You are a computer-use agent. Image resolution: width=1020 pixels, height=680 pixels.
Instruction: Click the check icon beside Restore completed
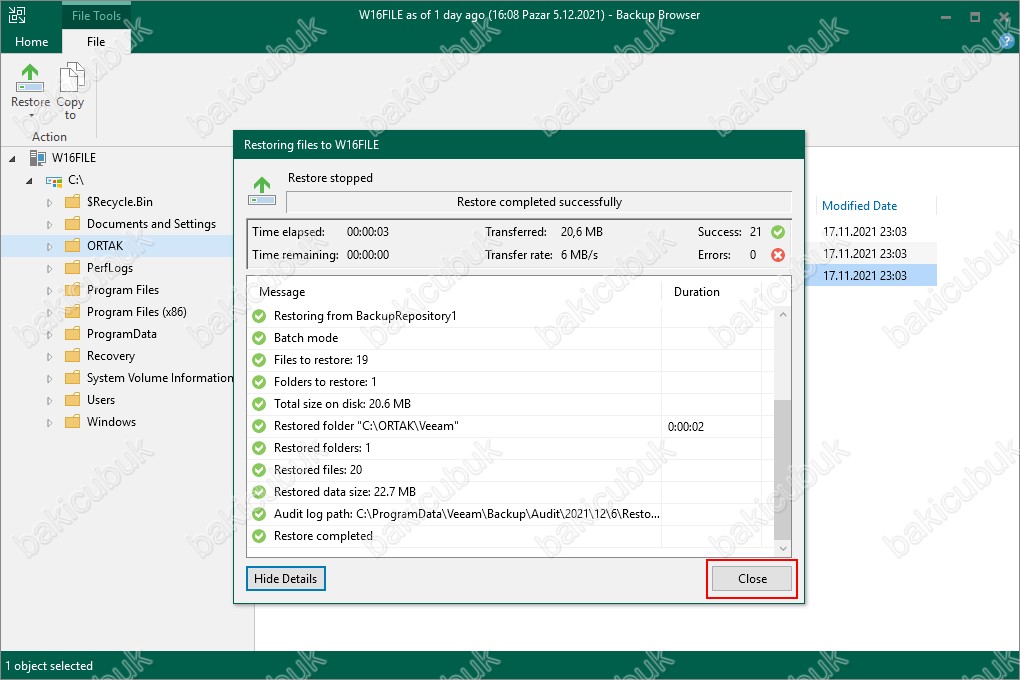pyautogui.click(x=259, y=536)
